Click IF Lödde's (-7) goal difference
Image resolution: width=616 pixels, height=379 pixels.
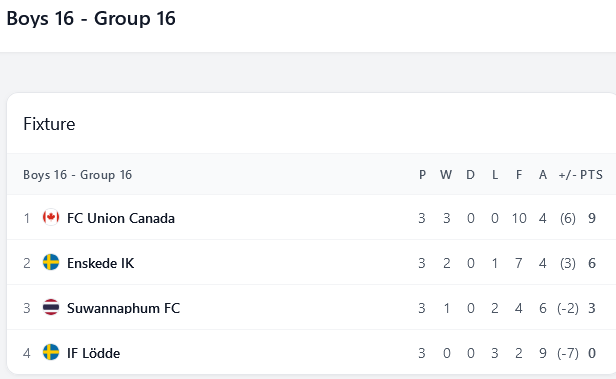pos(568,353)
